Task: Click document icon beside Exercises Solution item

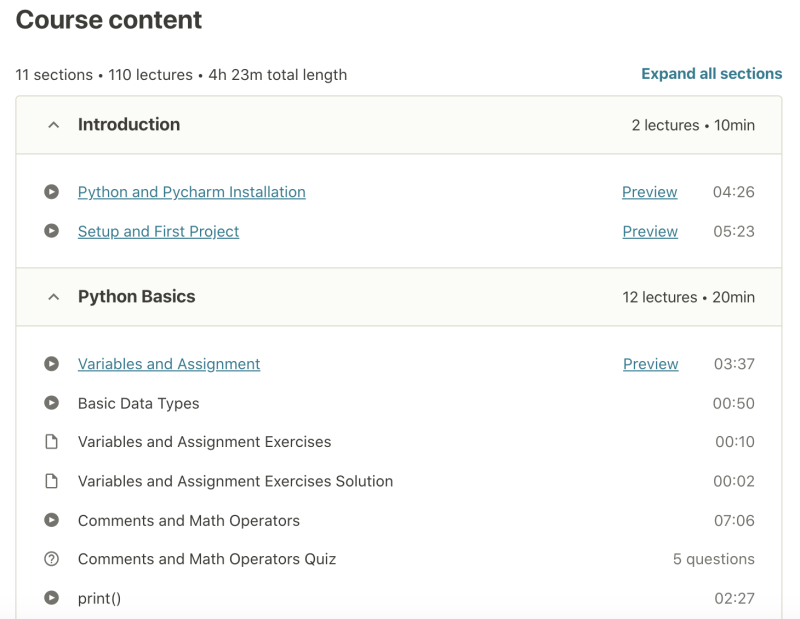Action: click(52, 481)
